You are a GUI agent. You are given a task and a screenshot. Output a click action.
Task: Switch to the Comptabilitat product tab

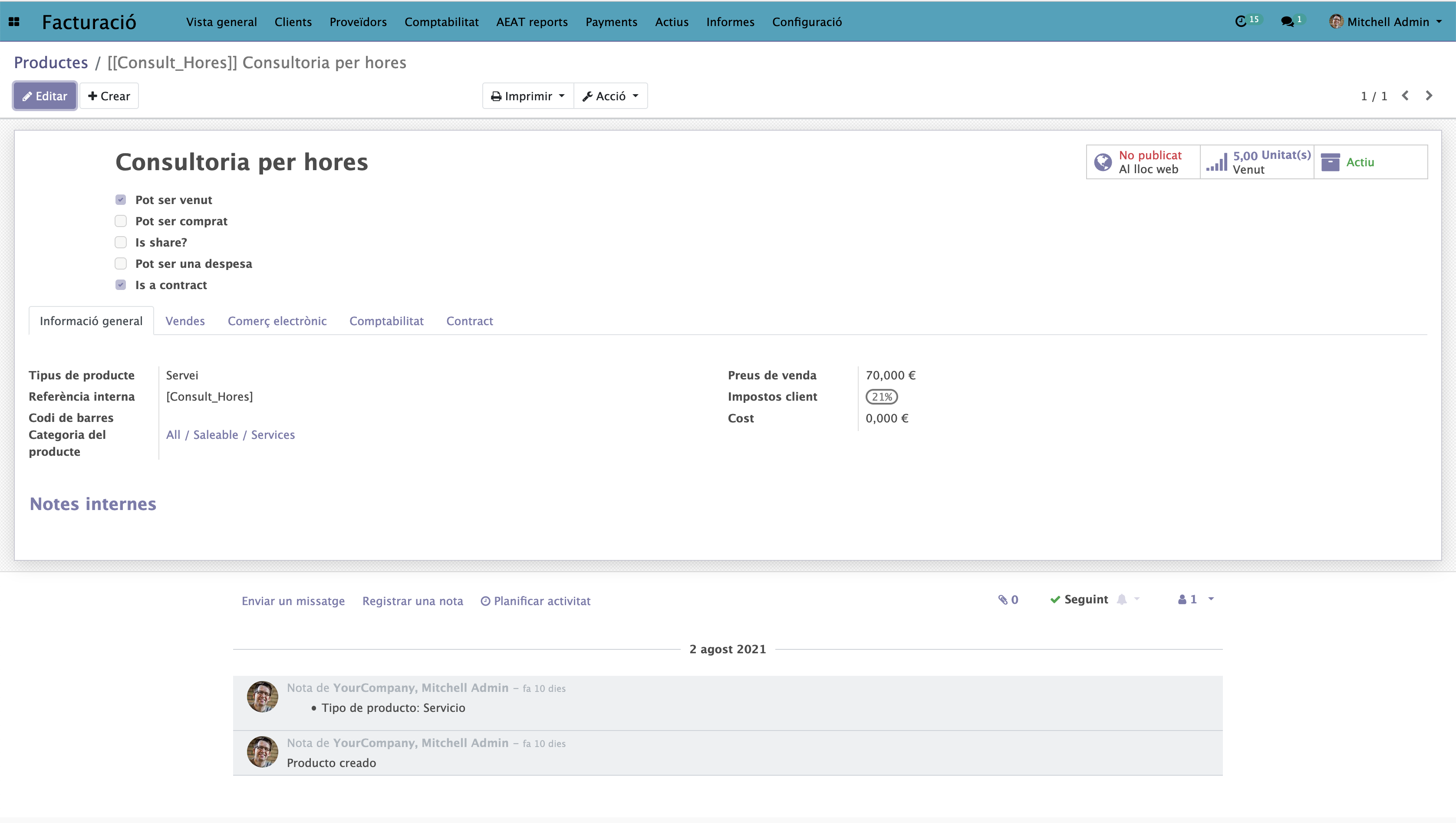(386, 320)
